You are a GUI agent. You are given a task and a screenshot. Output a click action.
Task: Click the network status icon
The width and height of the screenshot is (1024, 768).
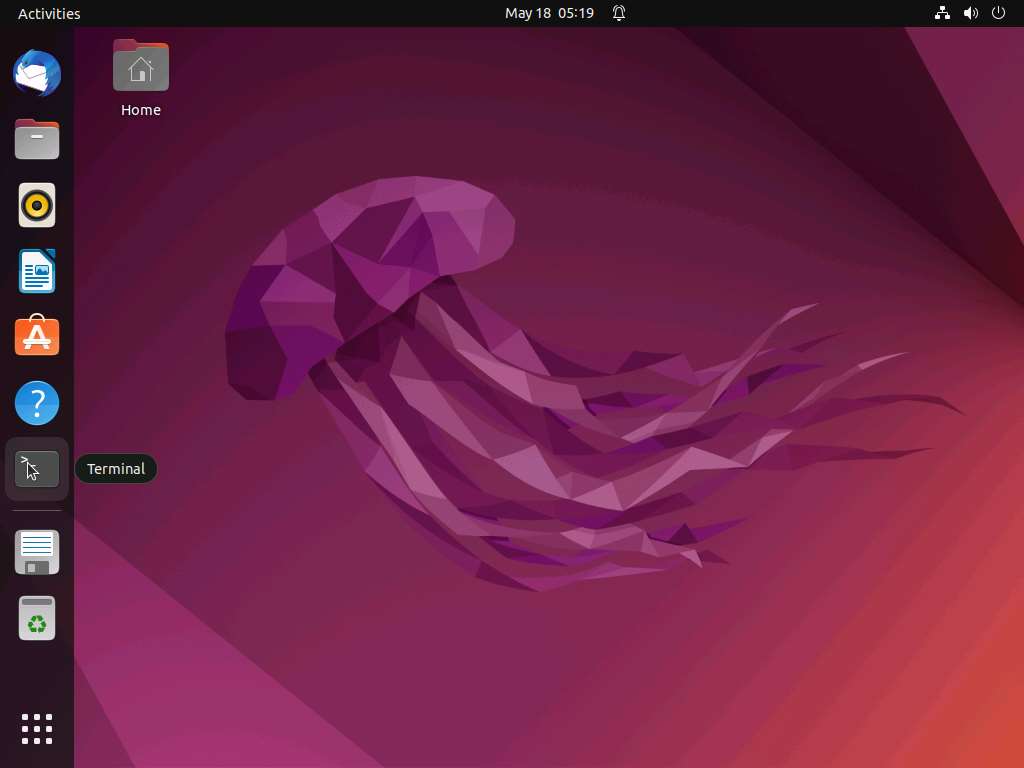pos(941,14)
